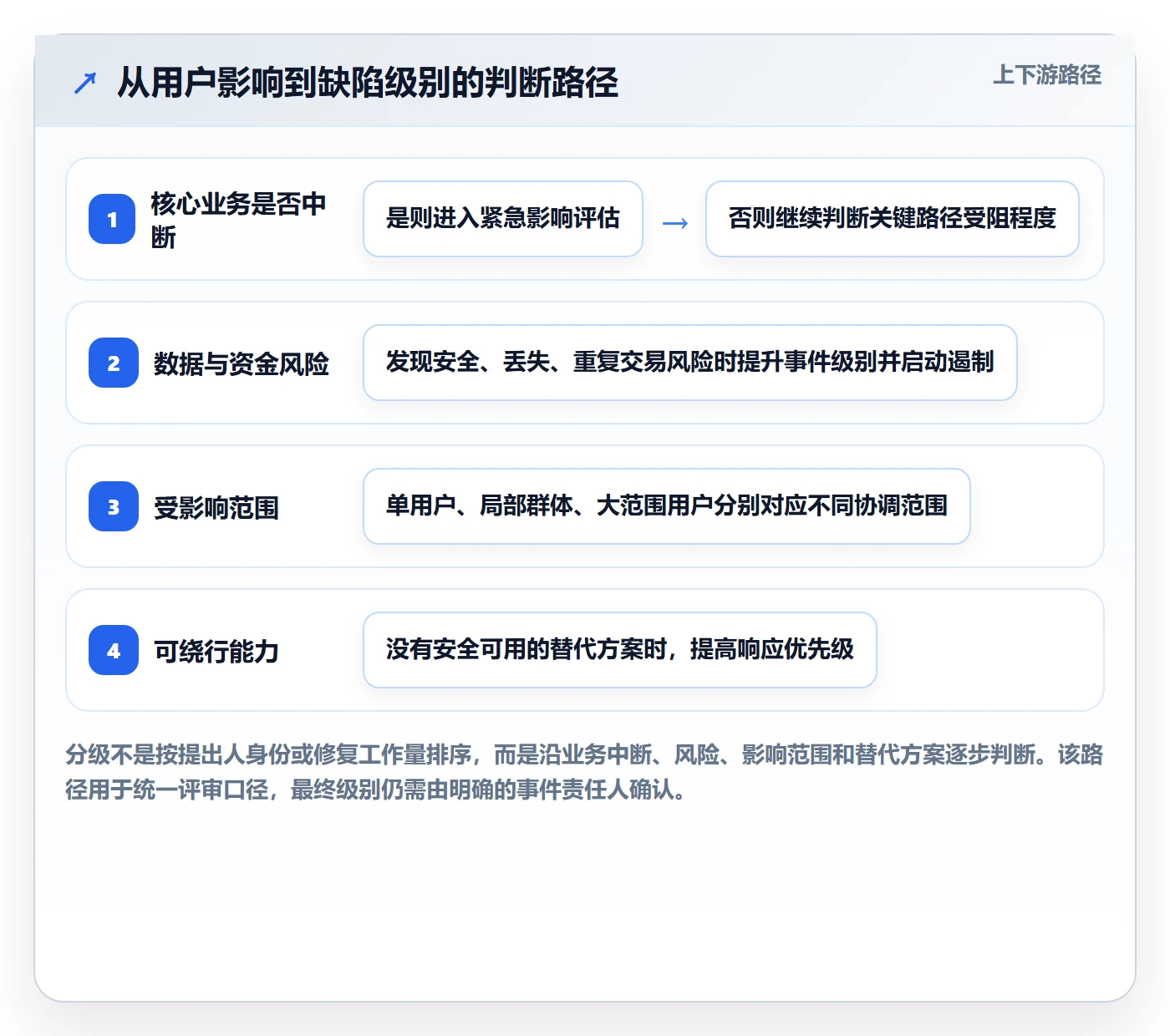
Task: Click the 可绕行能力 heading
Action: point(216,651)
